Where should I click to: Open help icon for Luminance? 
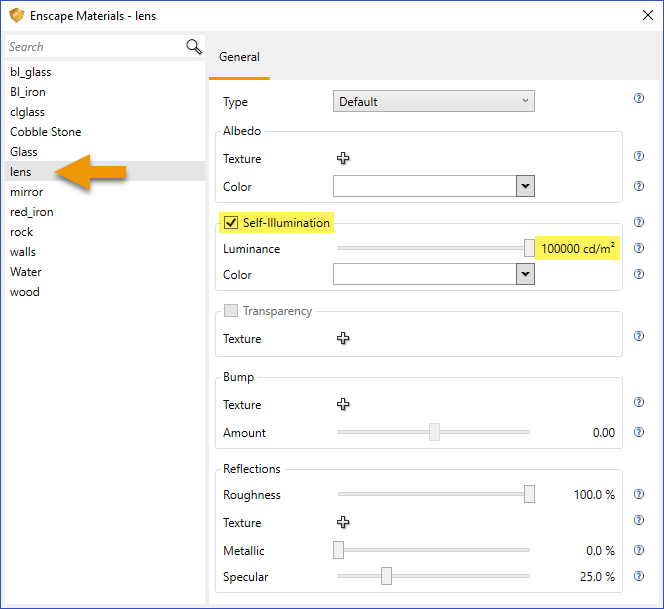click(639, 248)
